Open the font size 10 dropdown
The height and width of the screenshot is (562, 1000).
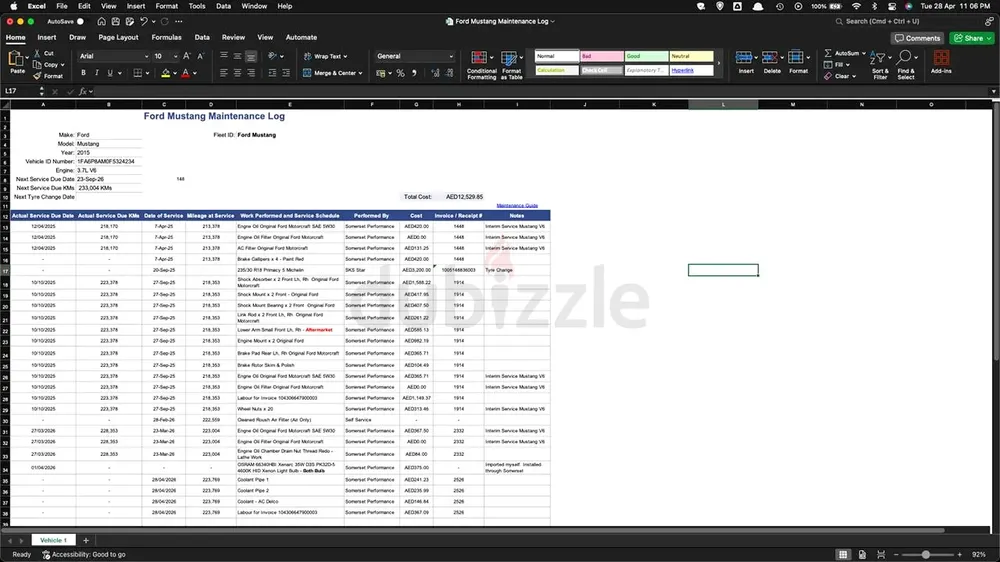tap(175, 56)
